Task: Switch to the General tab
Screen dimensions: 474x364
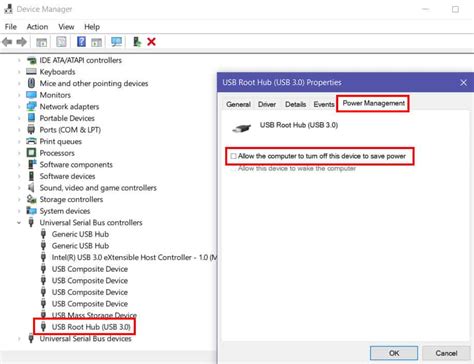Action: click(x=238, y=104)
